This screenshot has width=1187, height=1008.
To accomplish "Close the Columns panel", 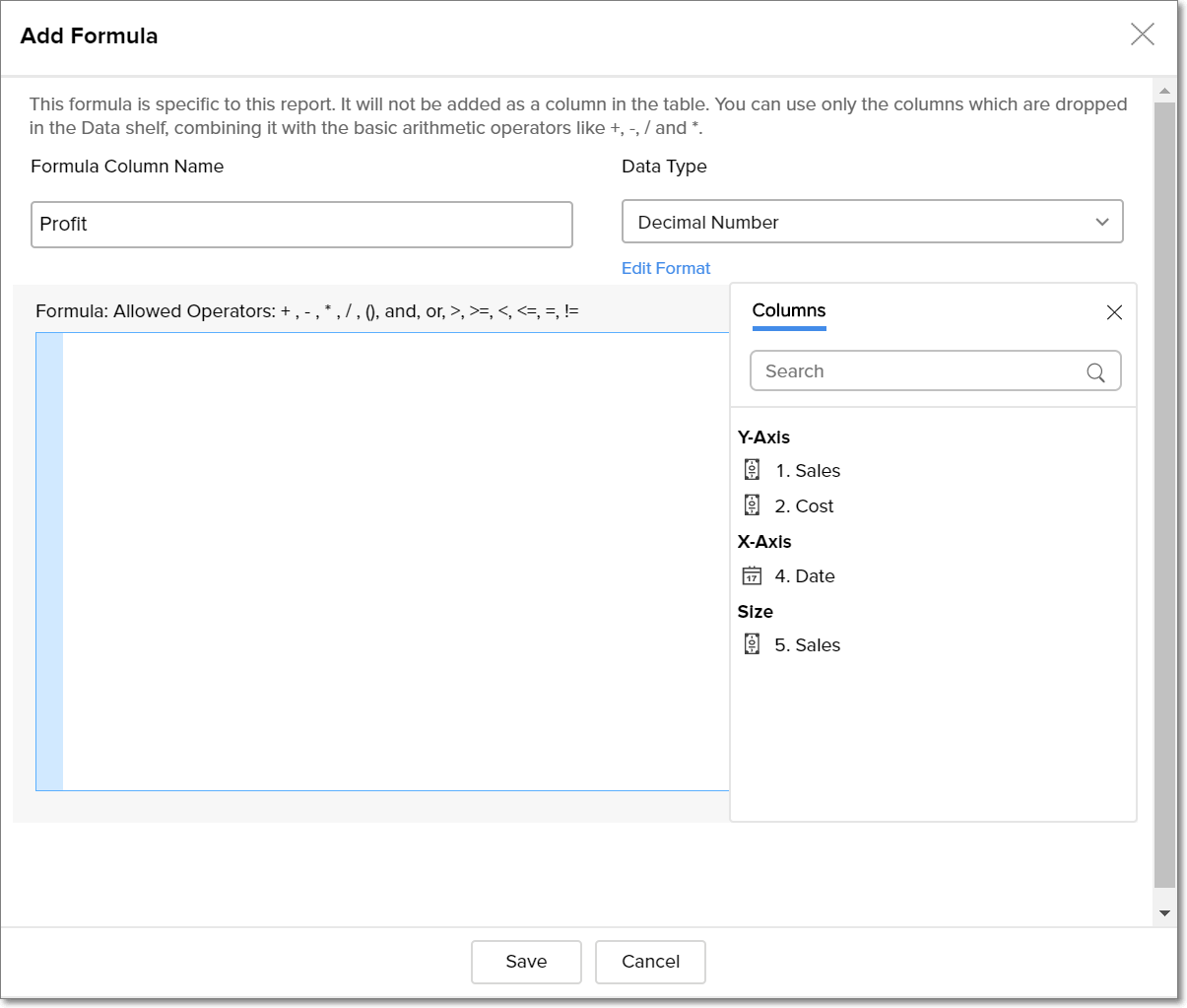I will click(1114, 312).
